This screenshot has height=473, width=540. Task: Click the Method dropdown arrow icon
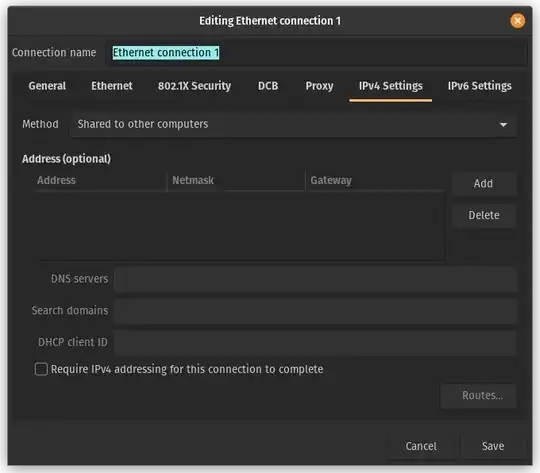[x=503, y=124]
